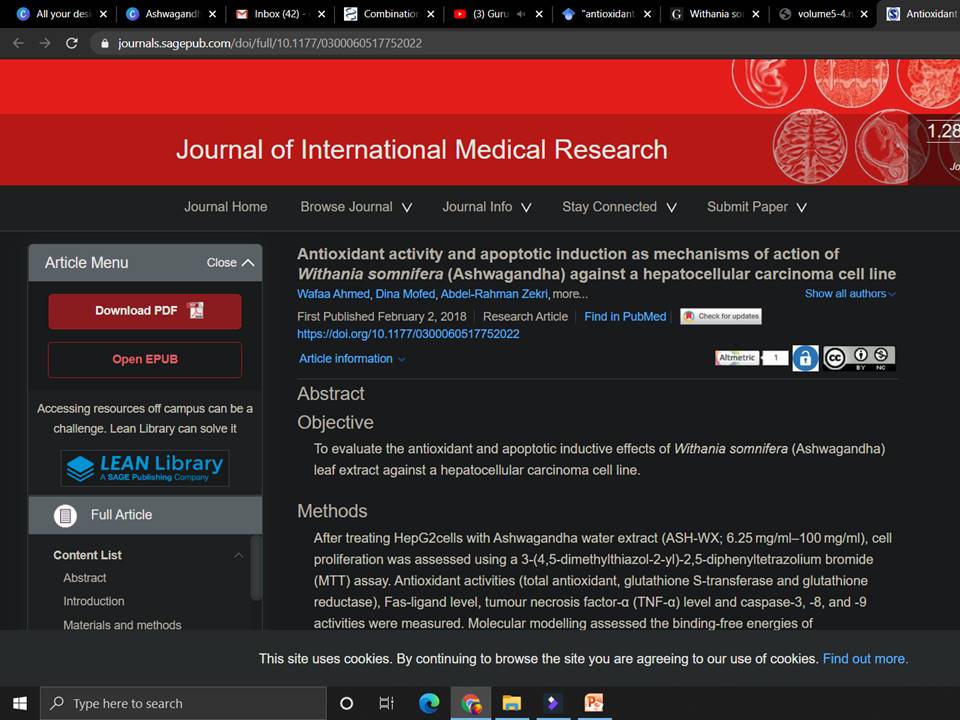Click the Check for updates badge
This screenshot has width=960, height=720.
pos(721,316)
